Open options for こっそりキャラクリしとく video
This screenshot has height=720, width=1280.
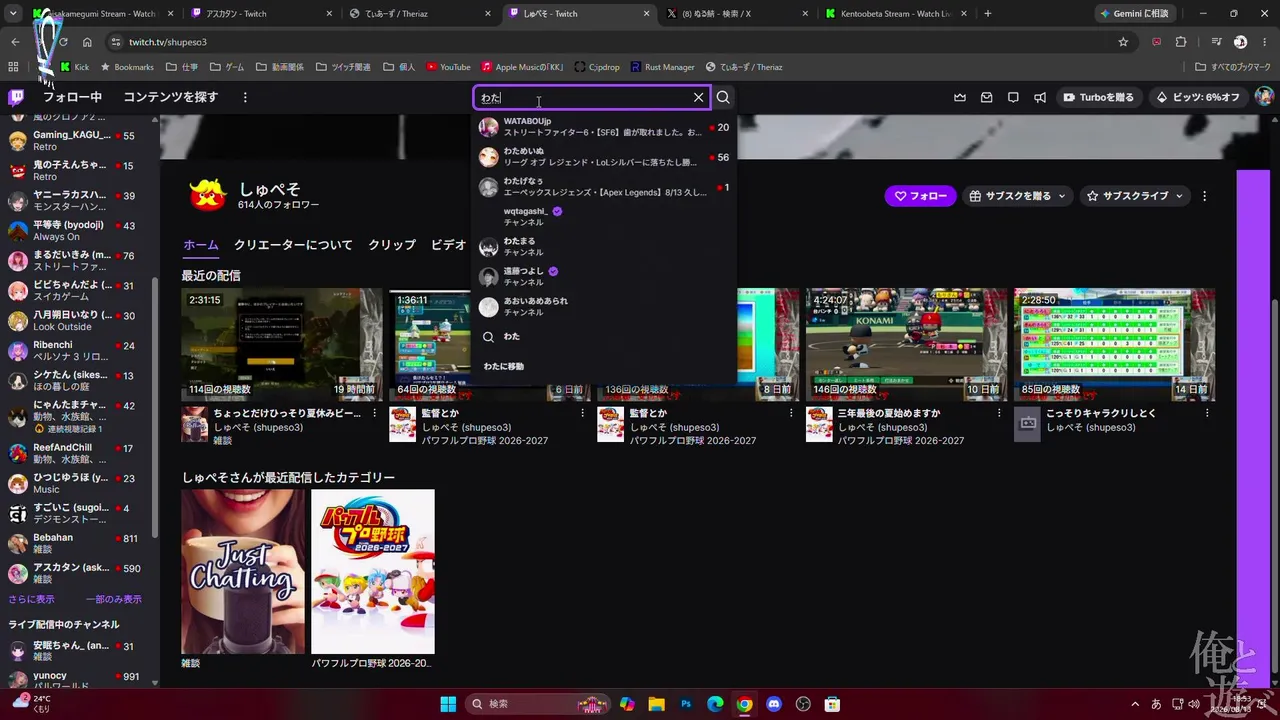pyautogui.click(x=1207, y=413)
